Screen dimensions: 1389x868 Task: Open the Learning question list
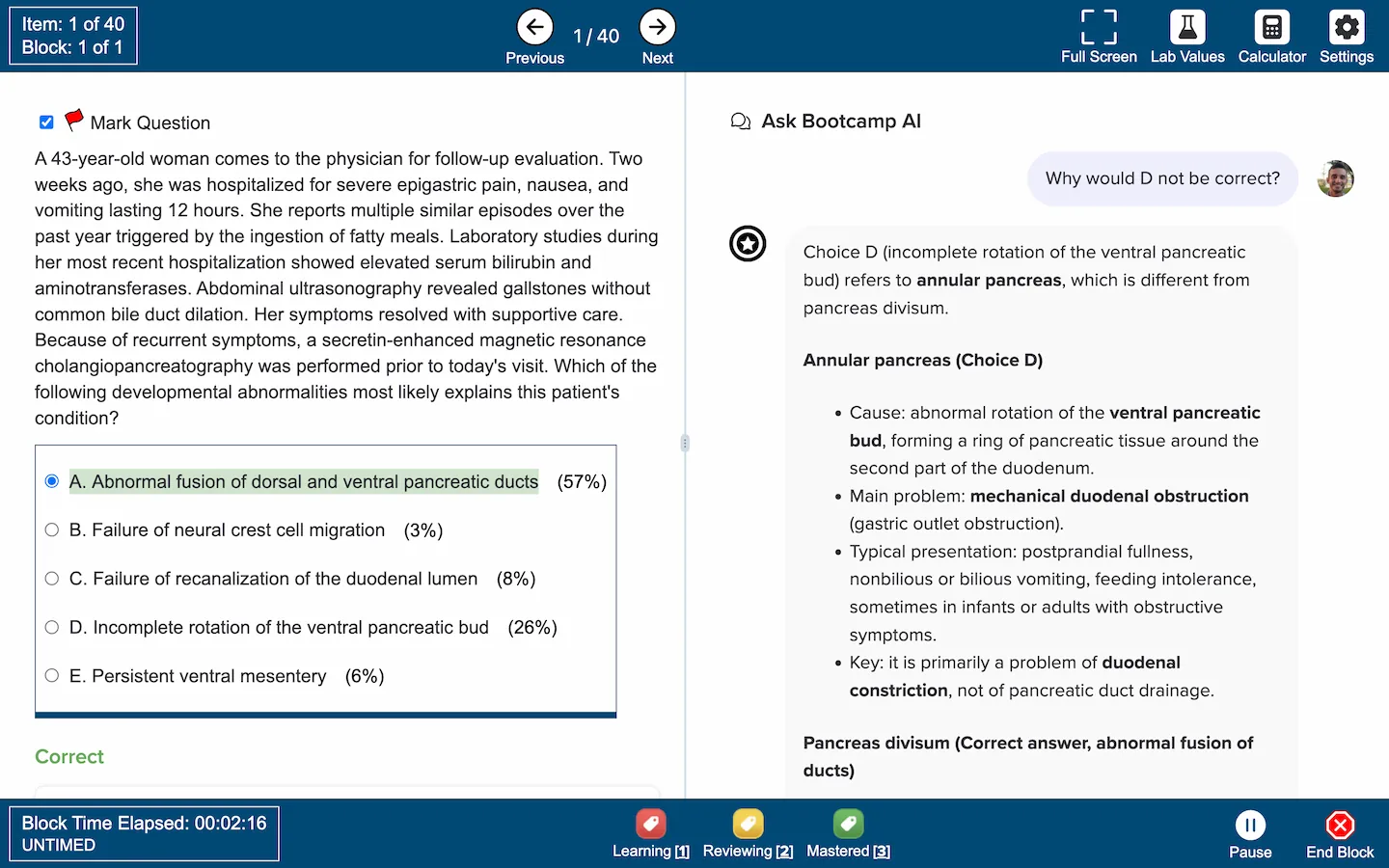651,851
